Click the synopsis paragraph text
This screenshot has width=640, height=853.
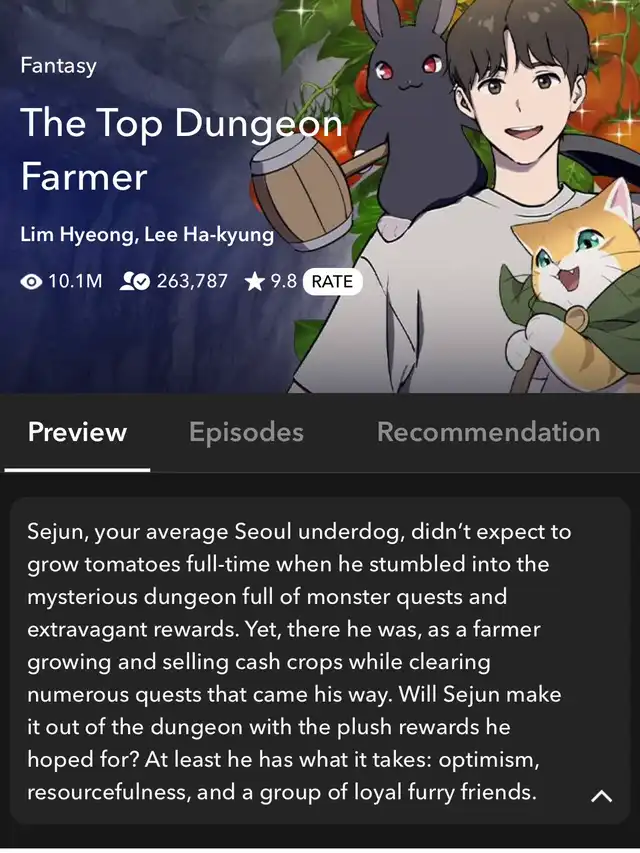point(299,662)
